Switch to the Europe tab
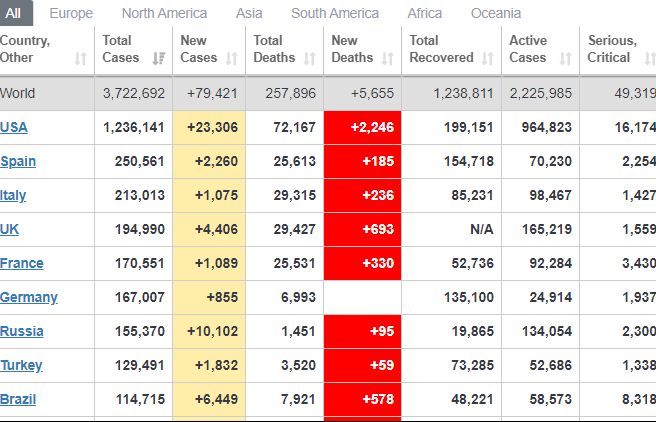Viewport: 656px width, 422px height. coord(71,13)
